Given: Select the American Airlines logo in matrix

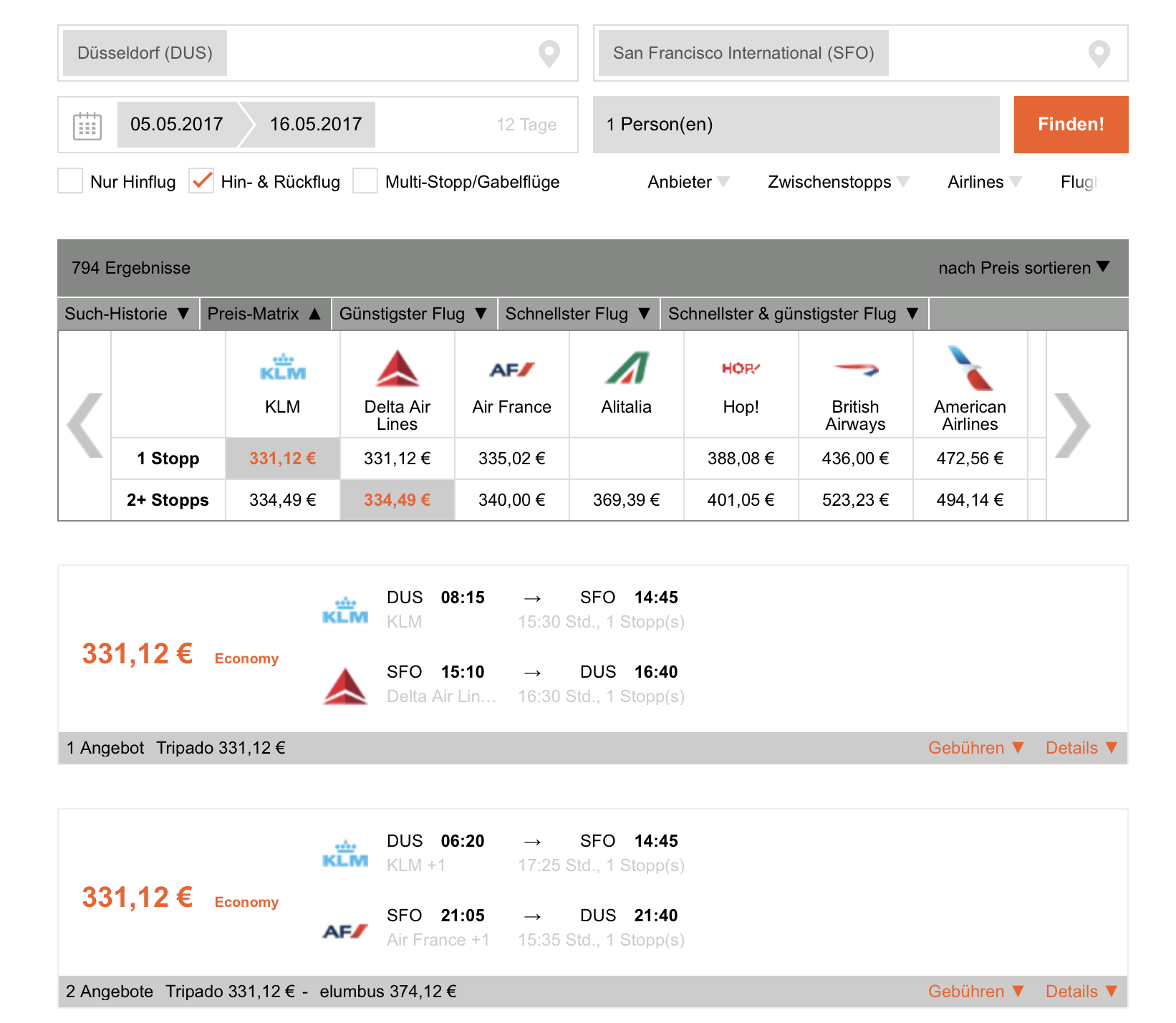Looking at the screenshot, I should tap(970, 368).
